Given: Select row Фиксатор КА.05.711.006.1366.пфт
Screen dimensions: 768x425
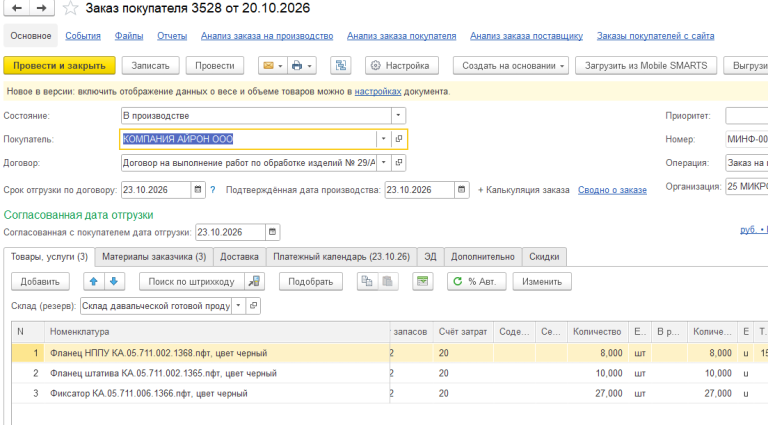Looking at the screenshot, I should click(389, 393).
